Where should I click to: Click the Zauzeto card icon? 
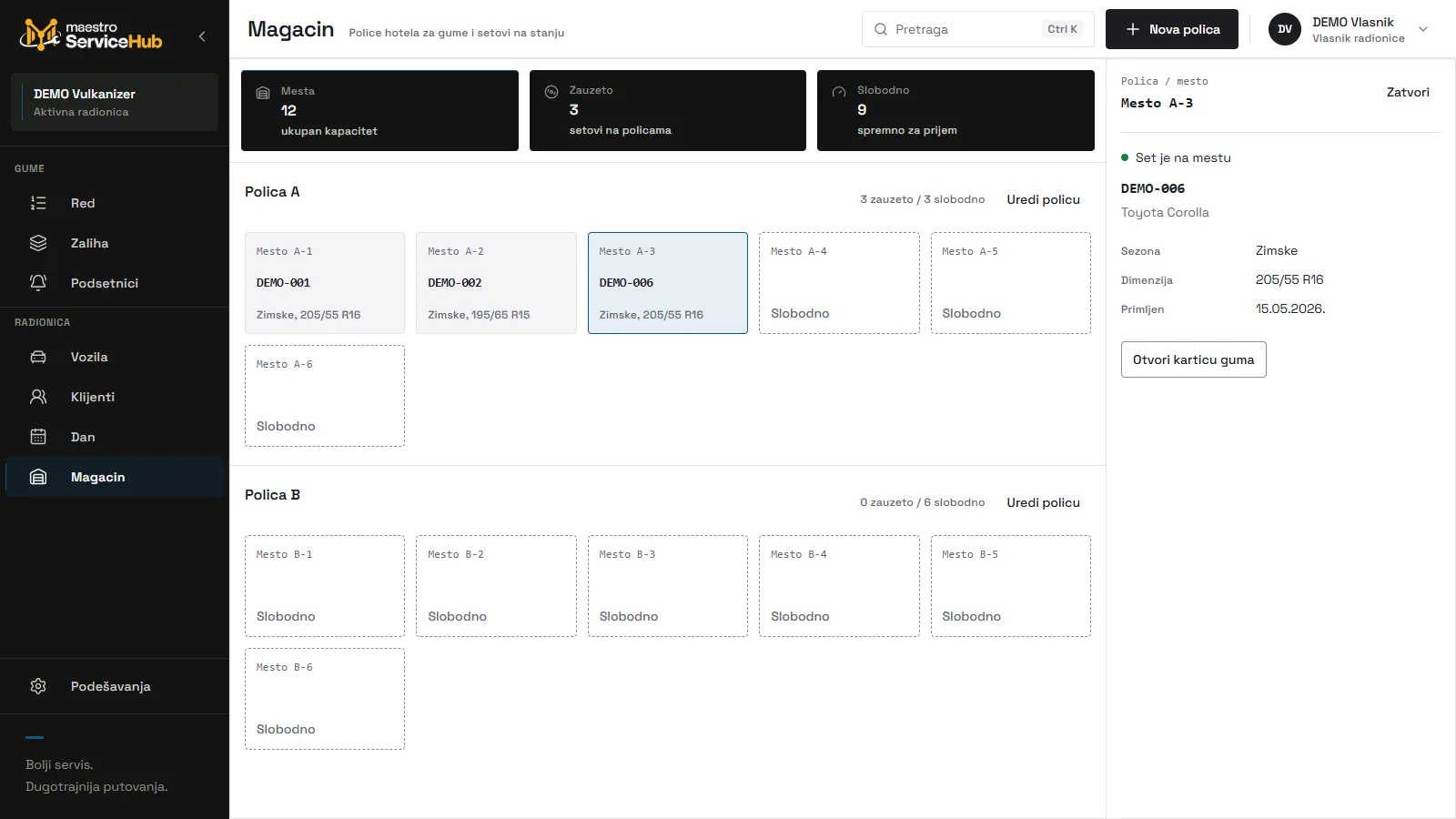(x=551, y=92)
